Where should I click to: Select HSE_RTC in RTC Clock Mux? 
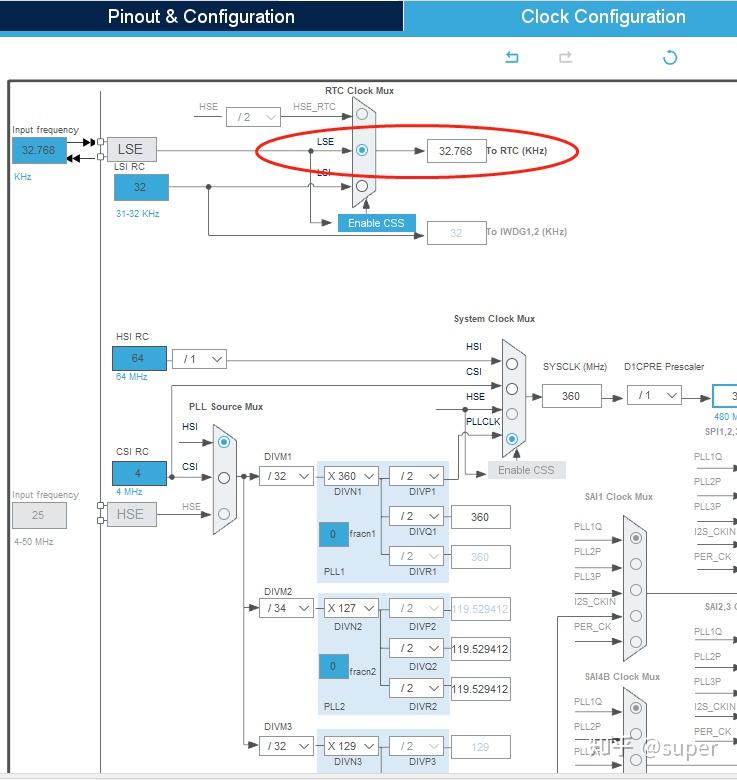pos(362,114)
